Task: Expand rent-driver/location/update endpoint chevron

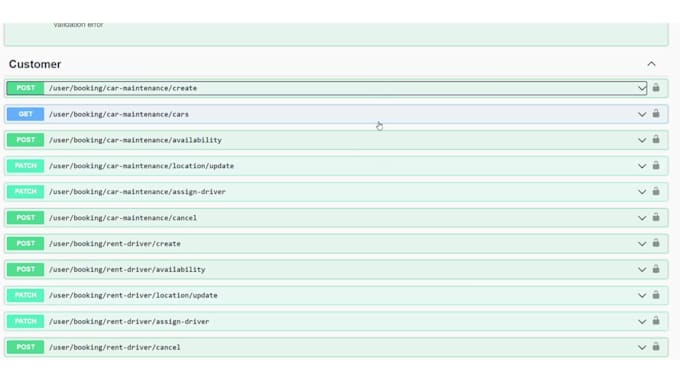Action: coord(642,296)
